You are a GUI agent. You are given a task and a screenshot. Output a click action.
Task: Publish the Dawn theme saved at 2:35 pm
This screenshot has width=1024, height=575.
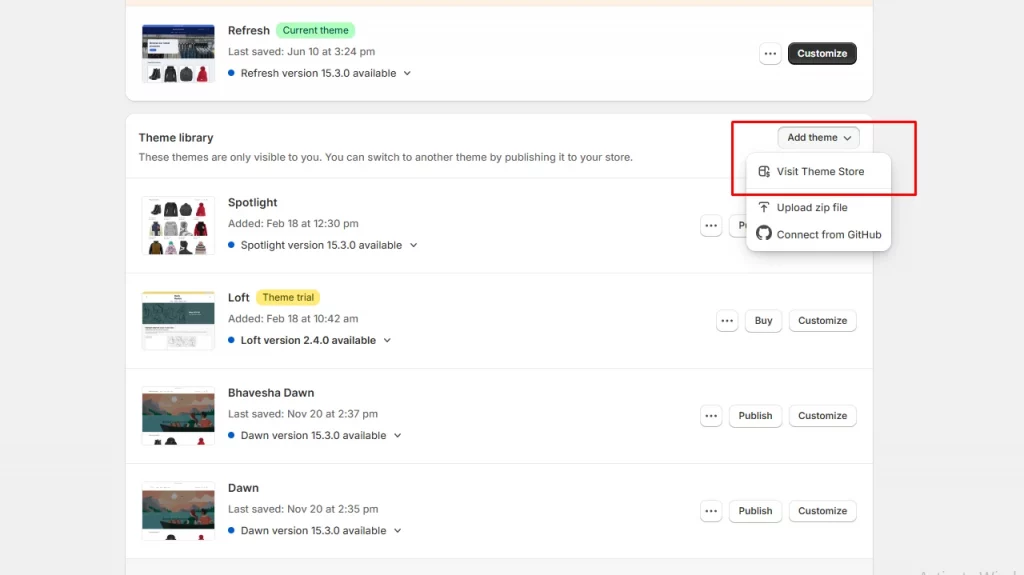pos(755,511)
